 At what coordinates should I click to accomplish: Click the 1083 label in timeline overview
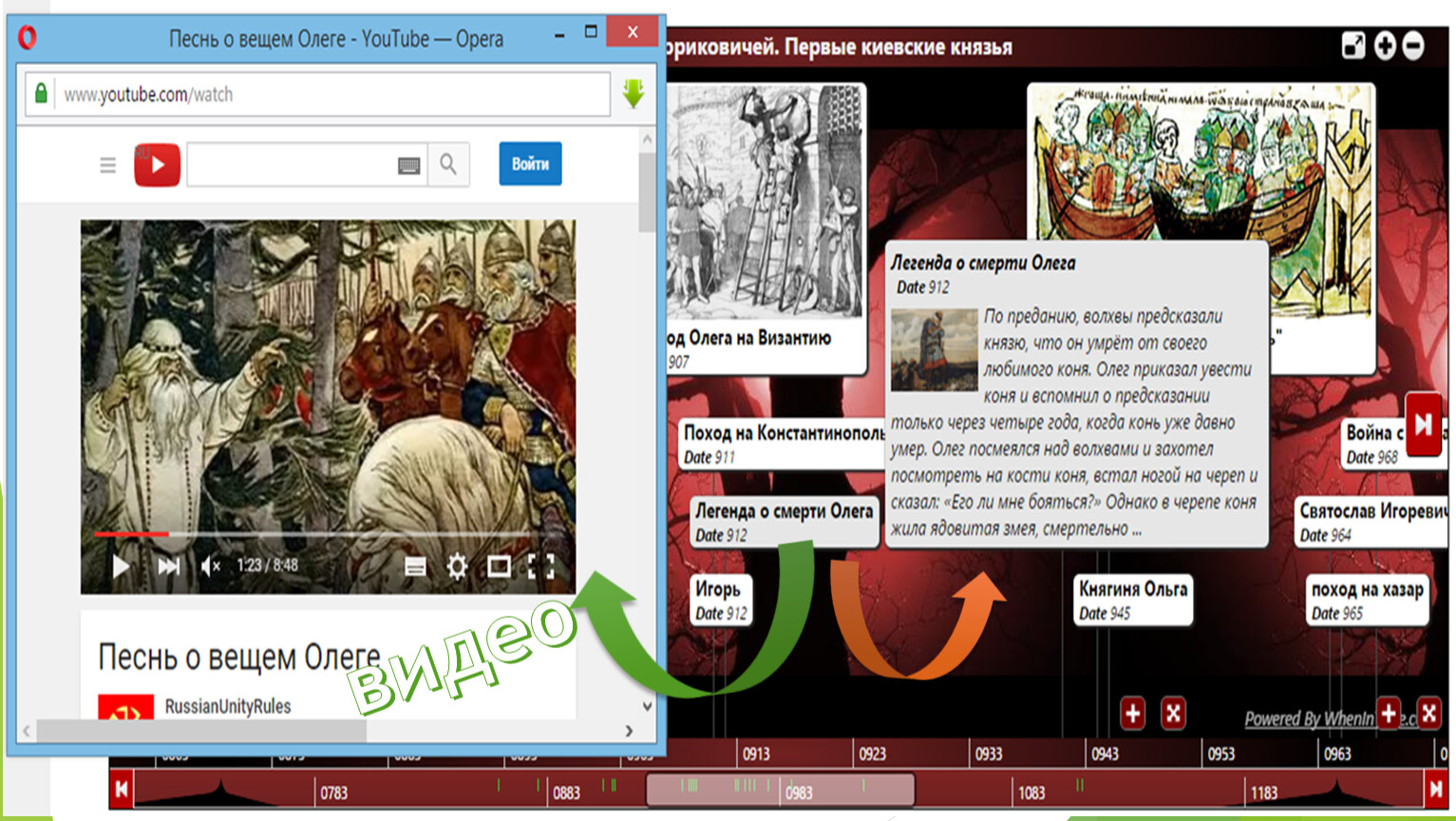point(1031,792)
